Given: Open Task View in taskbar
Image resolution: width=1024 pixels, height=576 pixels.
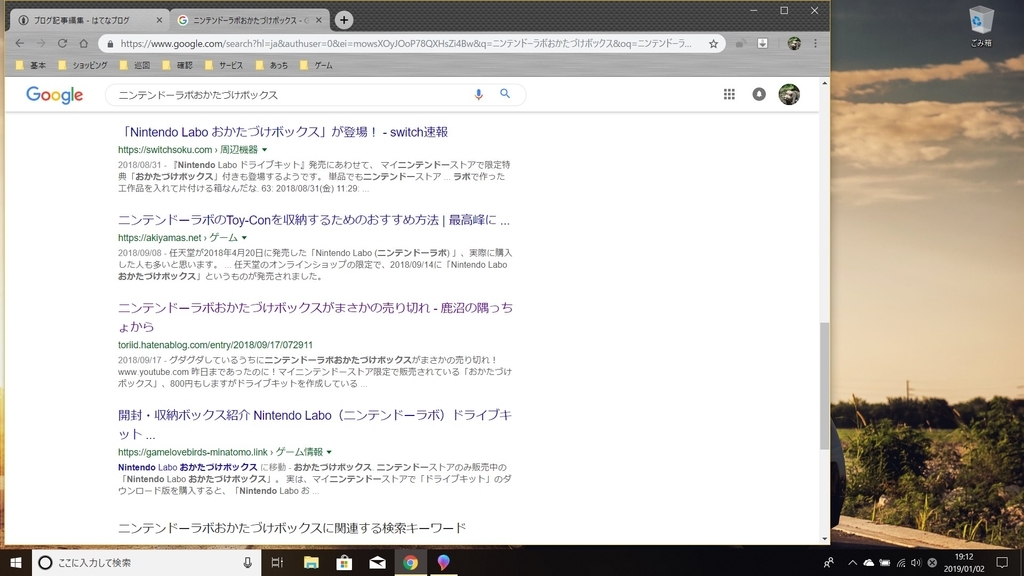Looking at the screenshot, I should [277, 562].
